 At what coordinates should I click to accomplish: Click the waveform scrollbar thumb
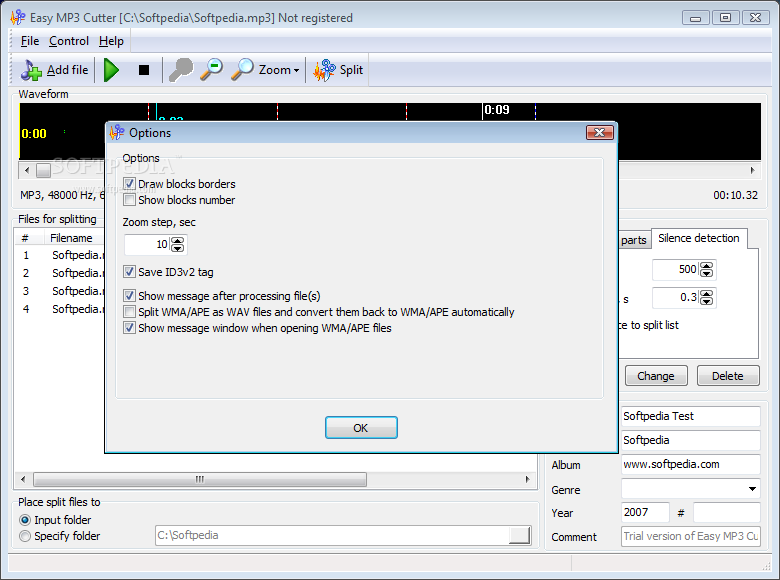pos(43,170)
